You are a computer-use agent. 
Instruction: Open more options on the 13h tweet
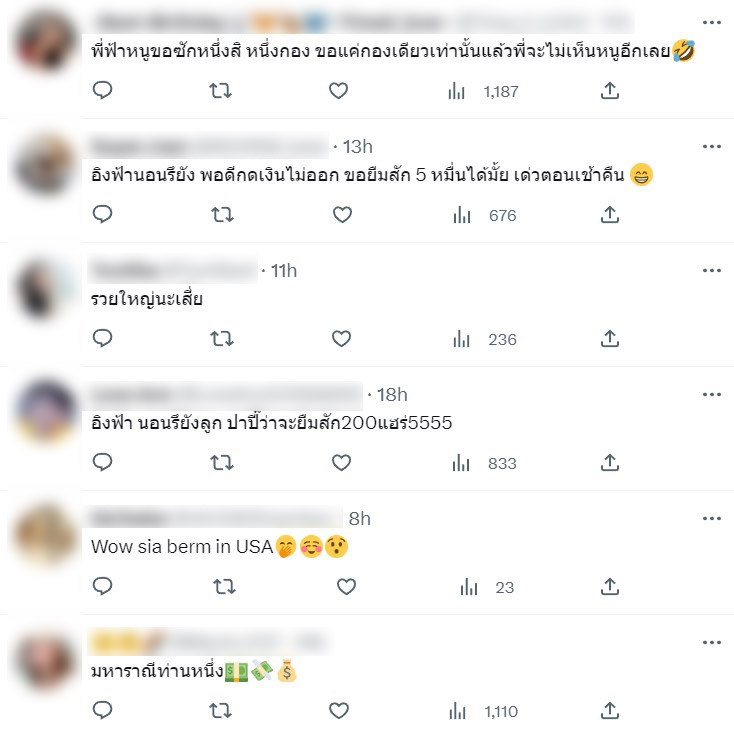[x=712, y=146]
